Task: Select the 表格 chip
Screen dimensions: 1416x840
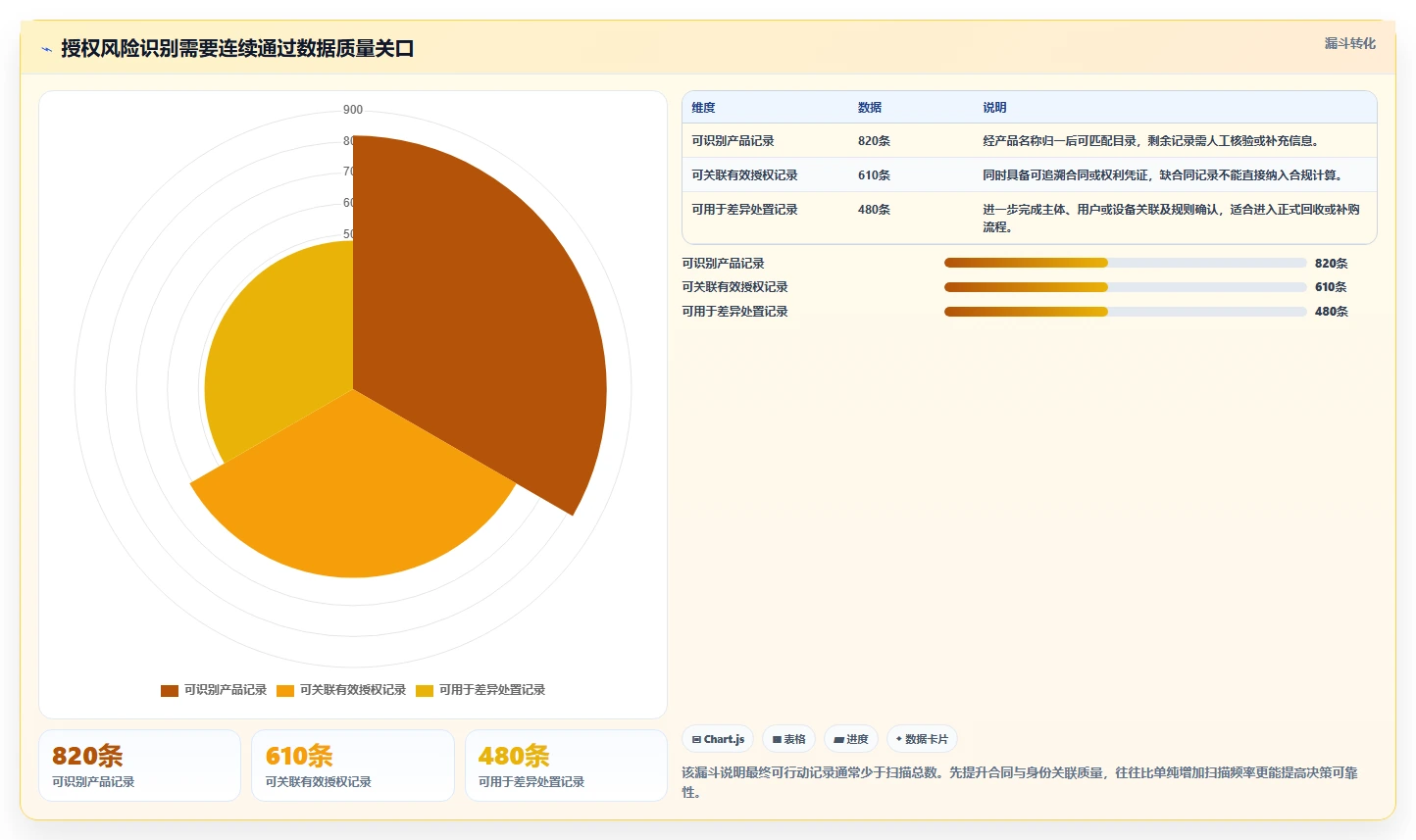Action: point(788,739)
